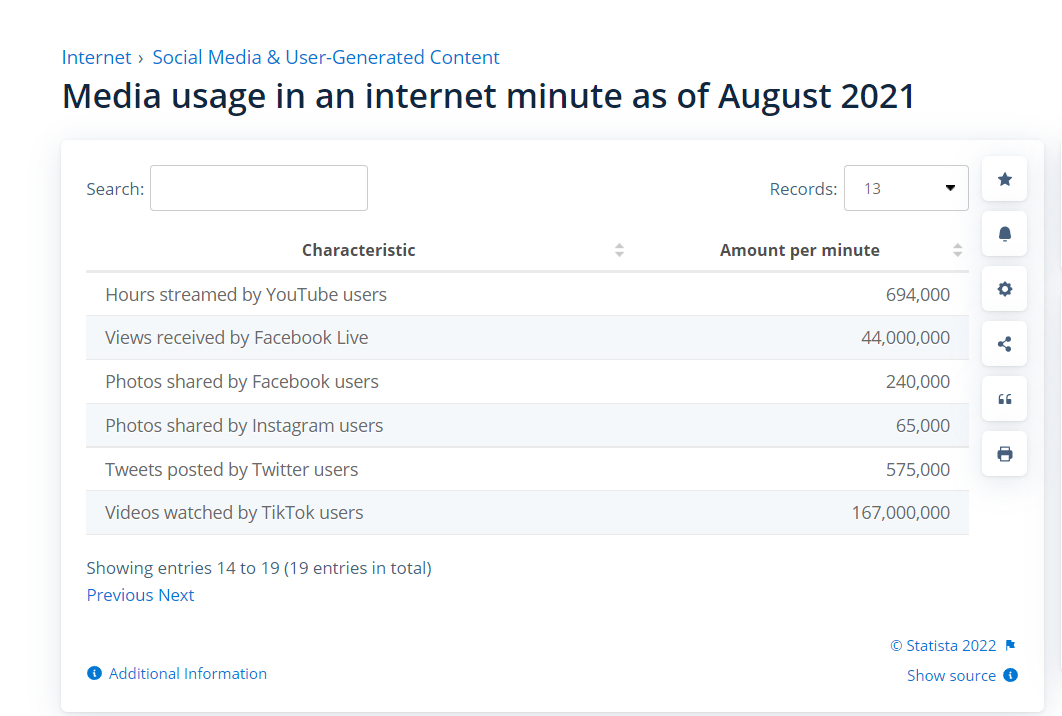Viewport: 1062px width, 716px height.
Task: Sort by the Characteristic column arrows
Action: [x=619, y=250]
